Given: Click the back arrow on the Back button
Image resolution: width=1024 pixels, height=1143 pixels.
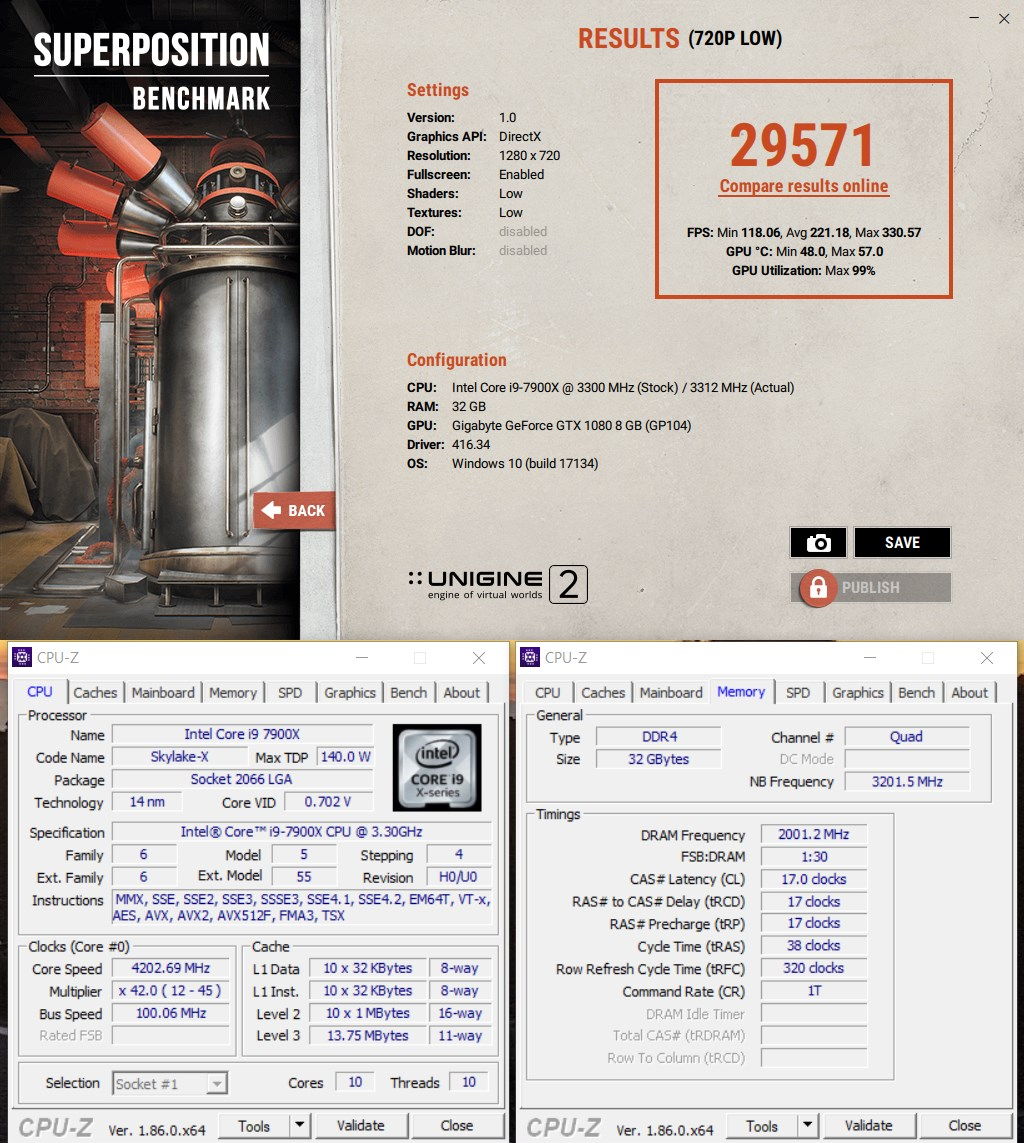Looking at the screenshot, I should coord(272,510).
